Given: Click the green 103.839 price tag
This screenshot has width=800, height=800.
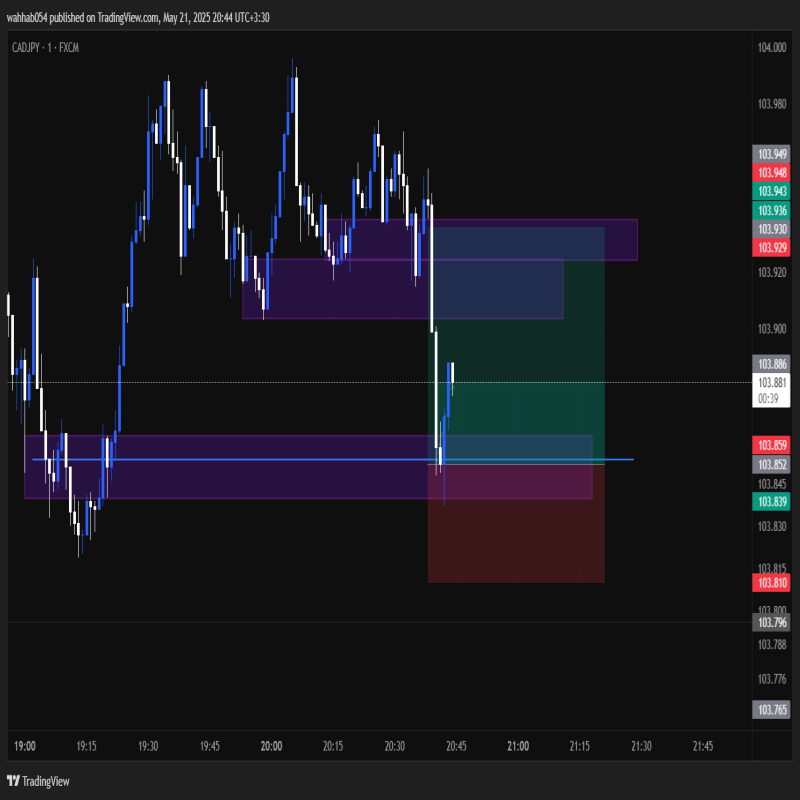Looking at the screenshot, I should [x=771, y=502].
